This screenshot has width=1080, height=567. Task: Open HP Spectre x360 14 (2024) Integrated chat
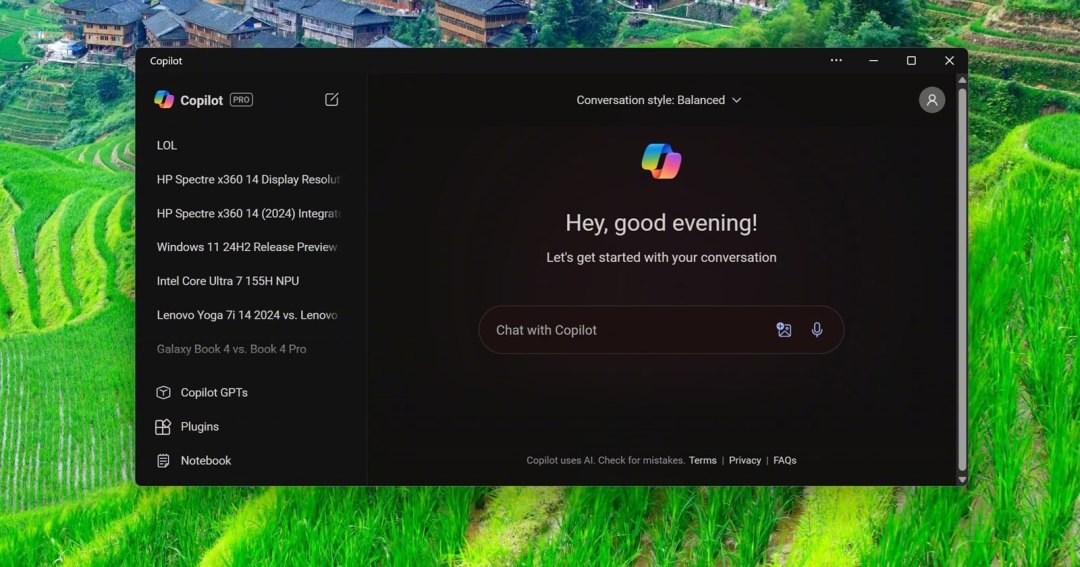point(249,214)
